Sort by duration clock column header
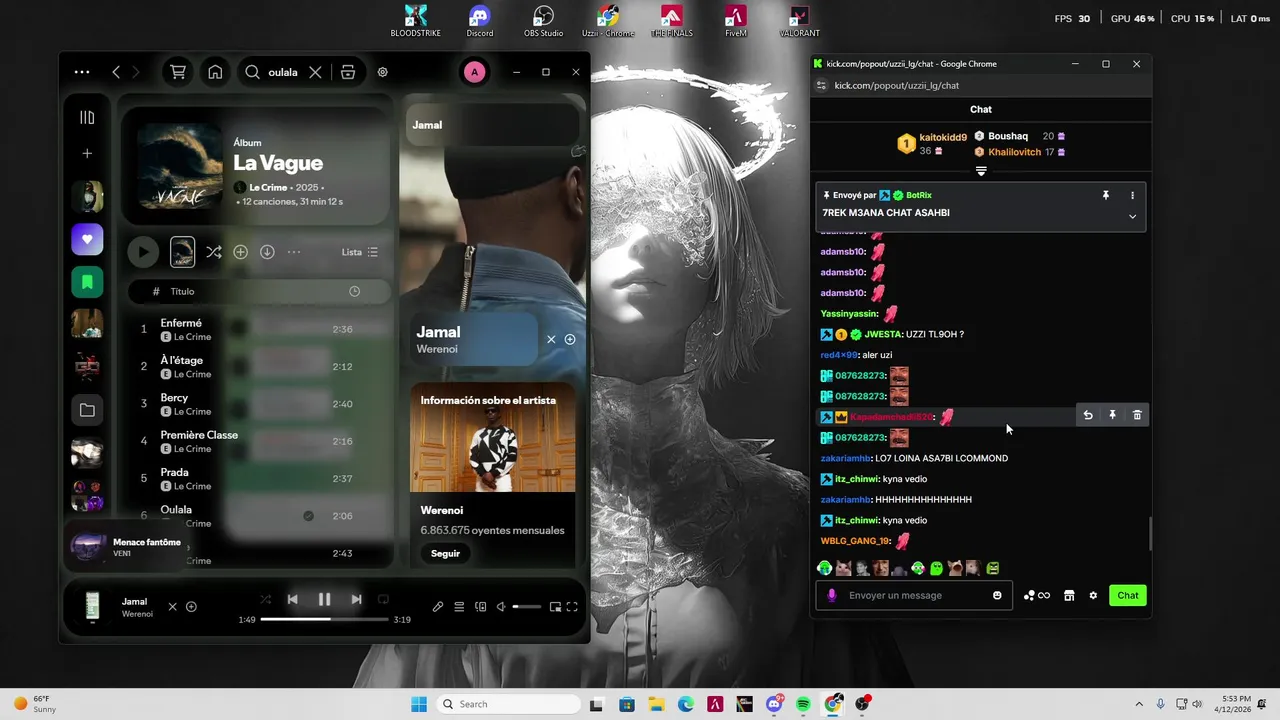 tap(354, 291)
